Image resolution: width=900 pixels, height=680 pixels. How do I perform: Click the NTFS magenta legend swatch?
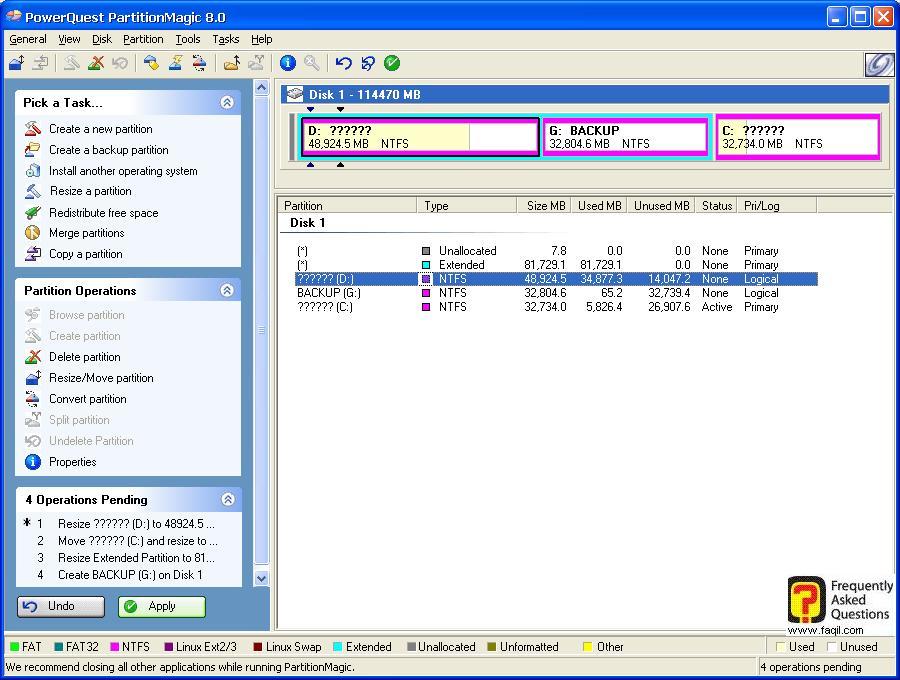(115, 647)
